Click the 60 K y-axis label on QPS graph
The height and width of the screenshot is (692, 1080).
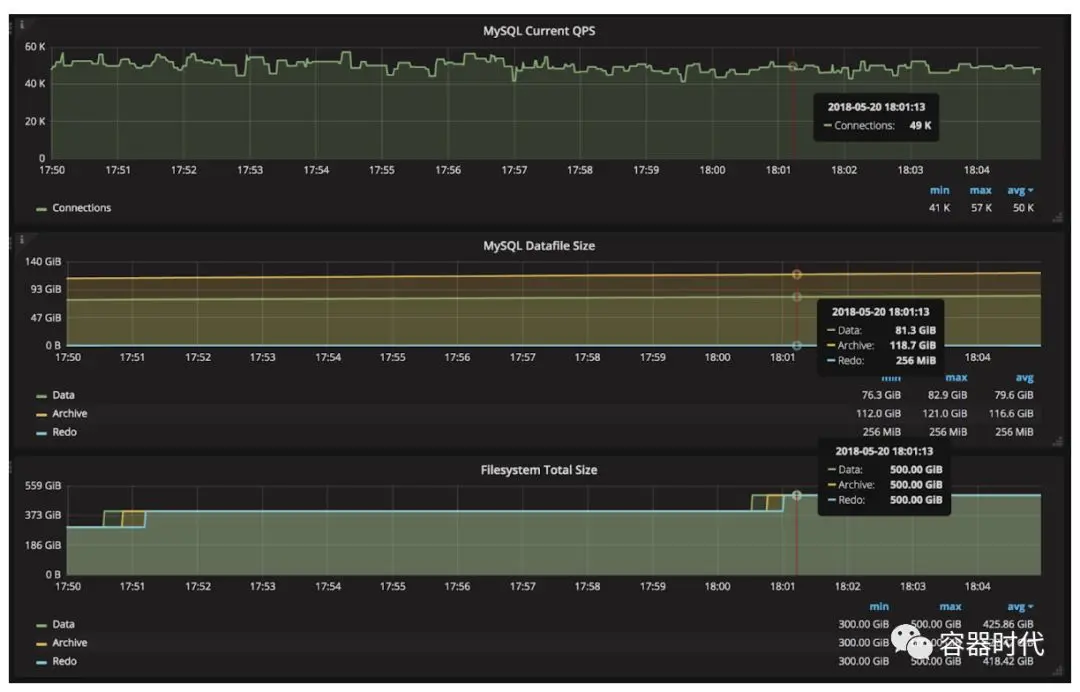pyautogui.click(x=34, y=48)
